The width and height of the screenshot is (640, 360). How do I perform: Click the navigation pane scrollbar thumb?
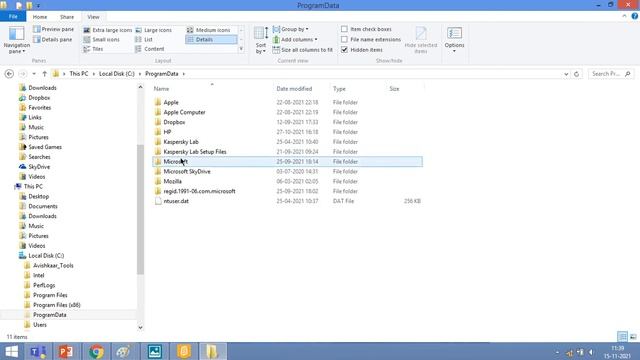pos(140,209)
